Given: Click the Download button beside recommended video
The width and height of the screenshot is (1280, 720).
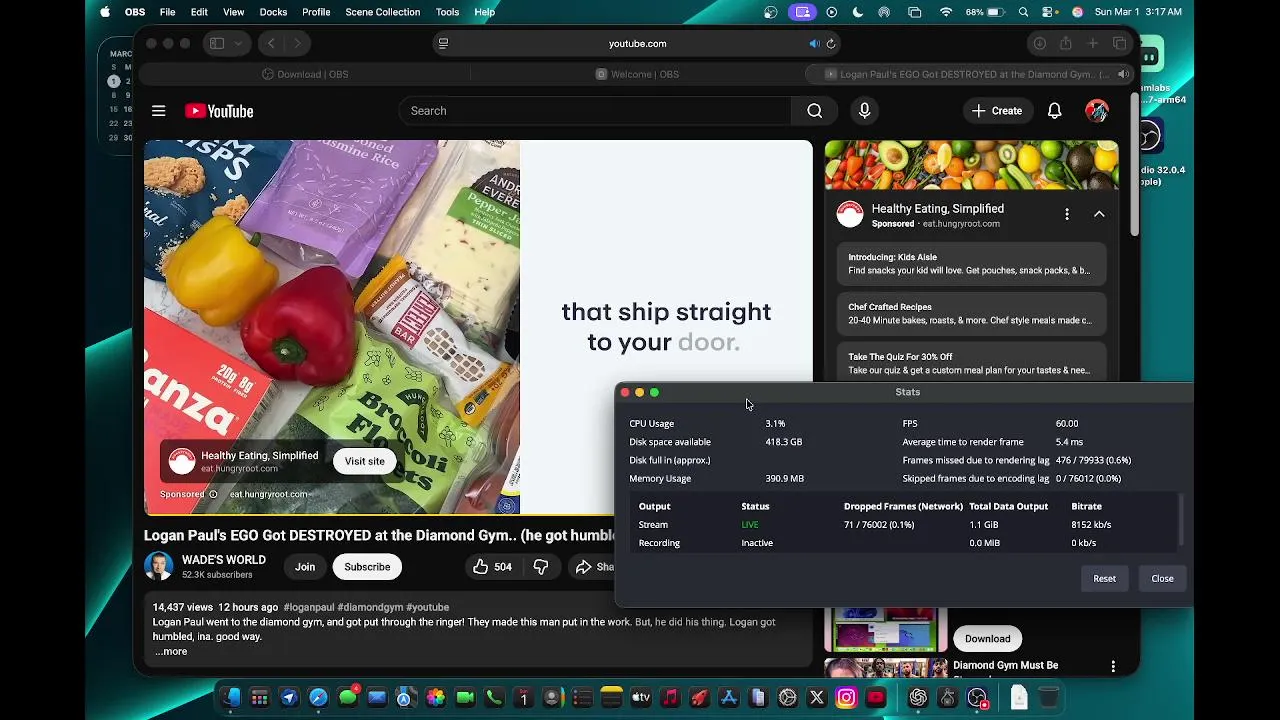Looking at the screenshot, I should (x=988, y=639).
